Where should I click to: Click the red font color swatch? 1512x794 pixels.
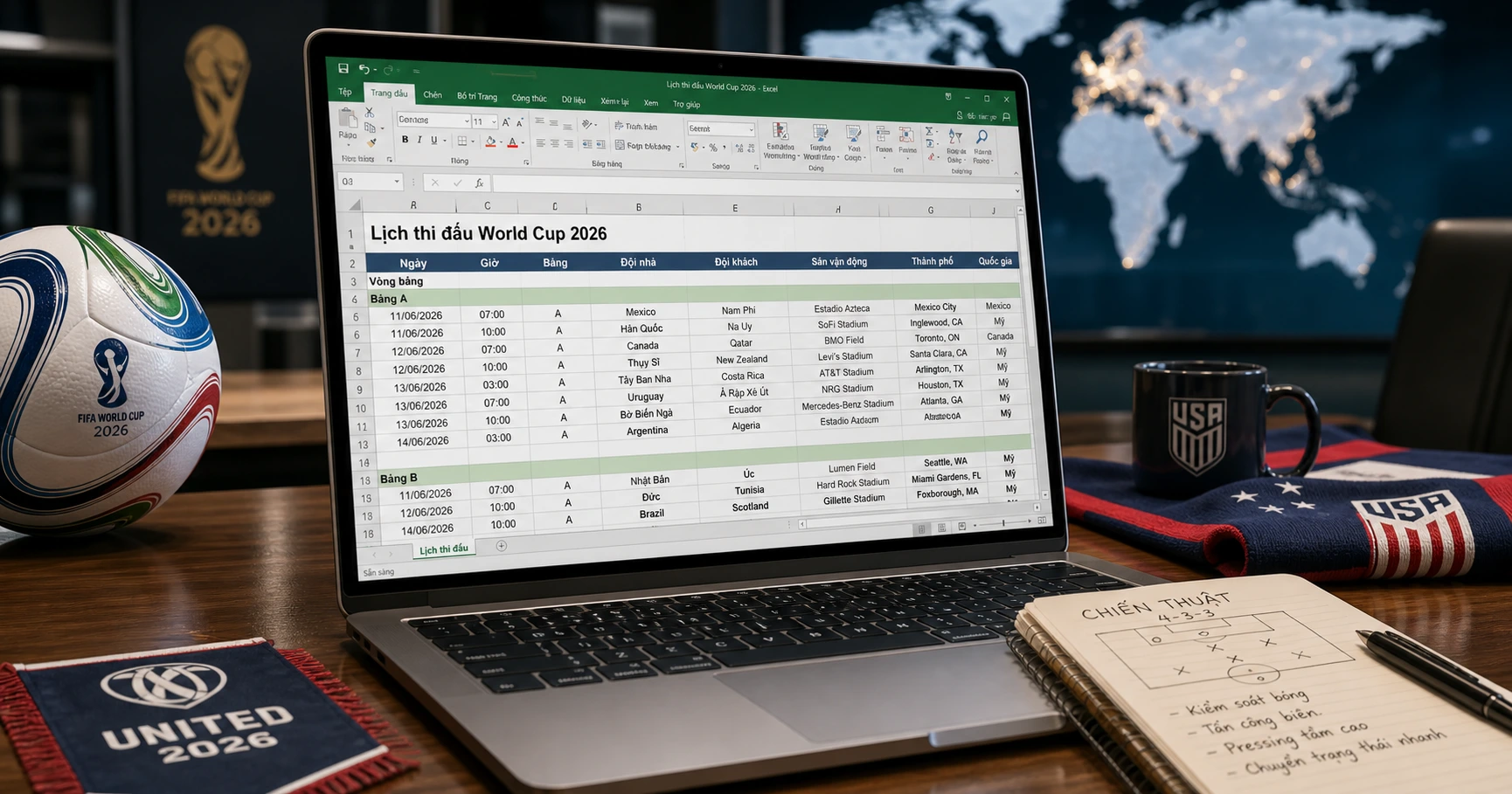512,142
